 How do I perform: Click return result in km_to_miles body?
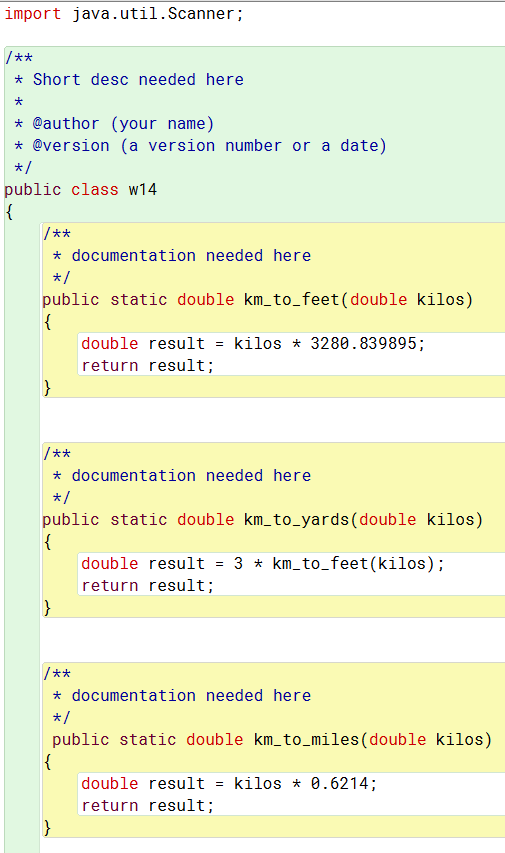[147, 806]
